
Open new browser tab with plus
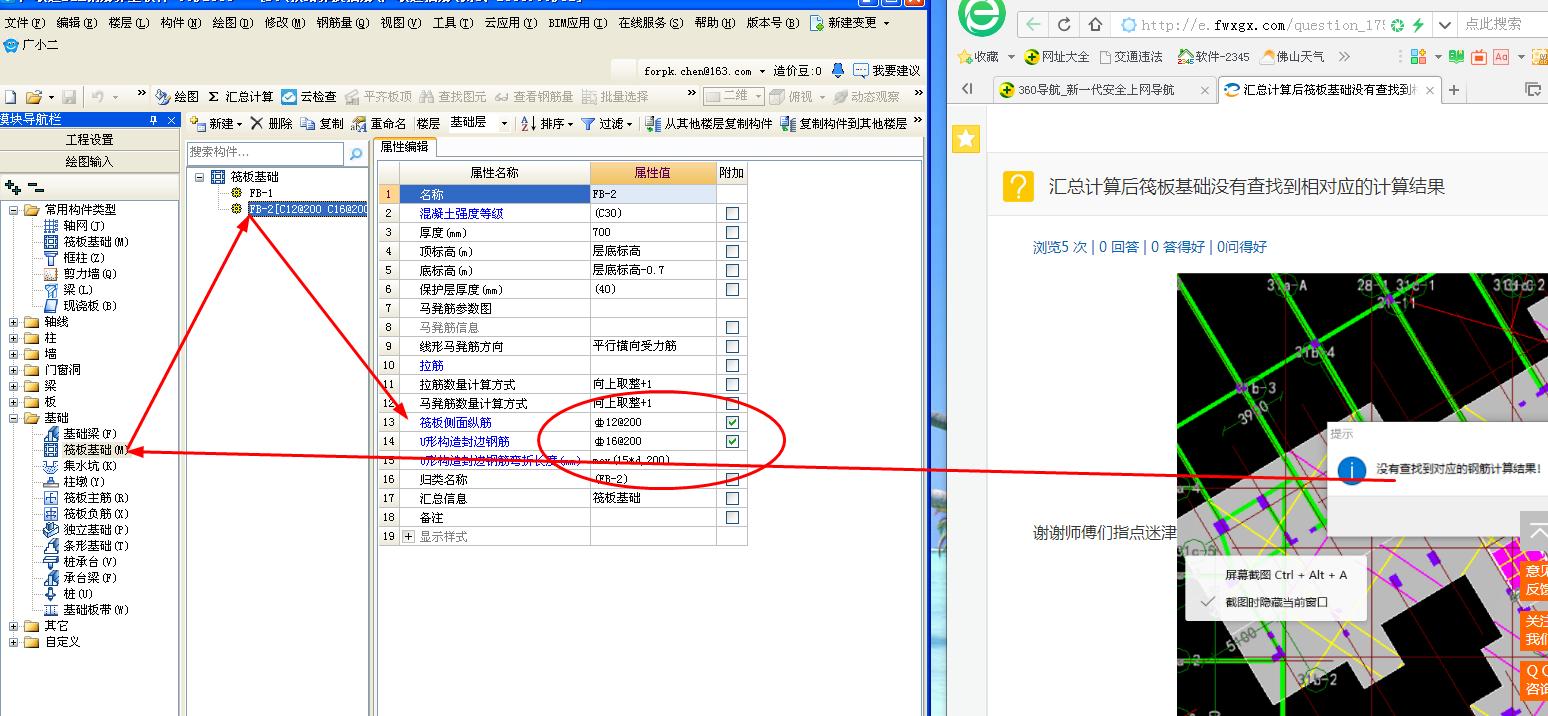pos(1454,90)
